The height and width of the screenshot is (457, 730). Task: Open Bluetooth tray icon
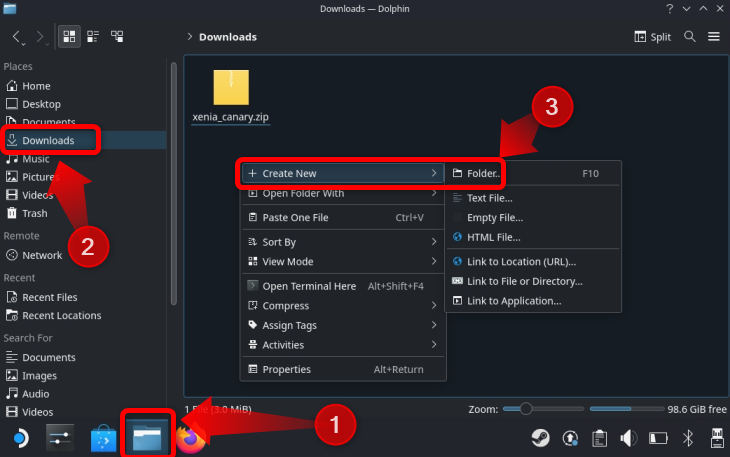(x=688, y=438)
